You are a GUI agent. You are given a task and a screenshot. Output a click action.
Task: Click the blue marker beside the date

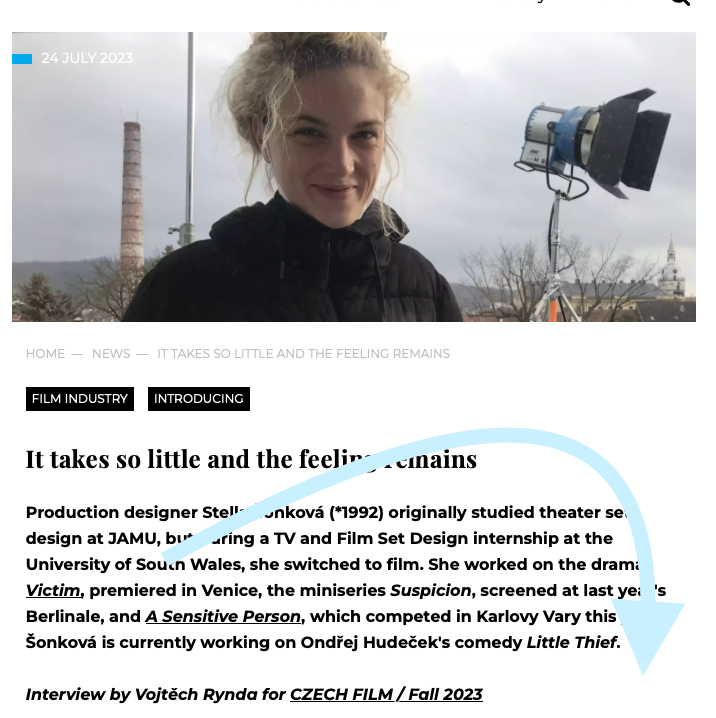coord(22,59)
